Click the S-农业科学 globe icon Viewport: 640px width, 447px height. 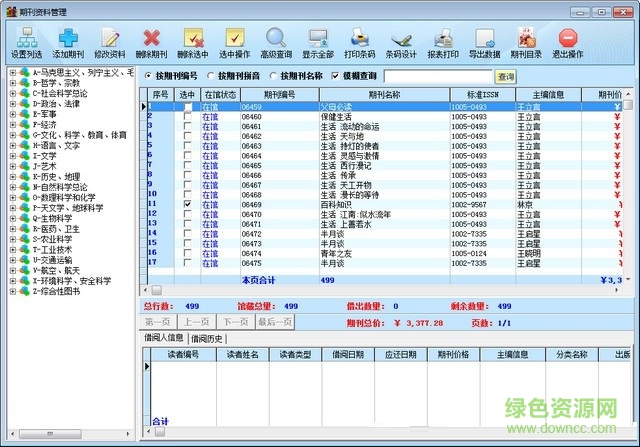coord(24,239)
